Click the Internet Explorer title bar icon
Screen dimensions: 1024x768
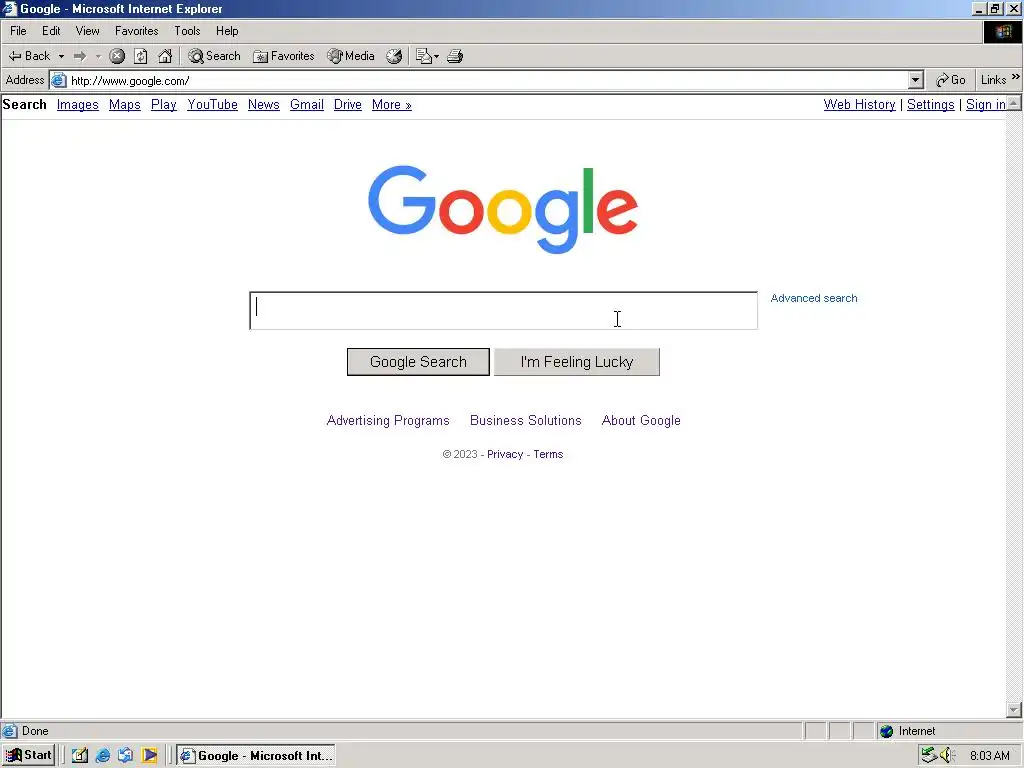9,8
